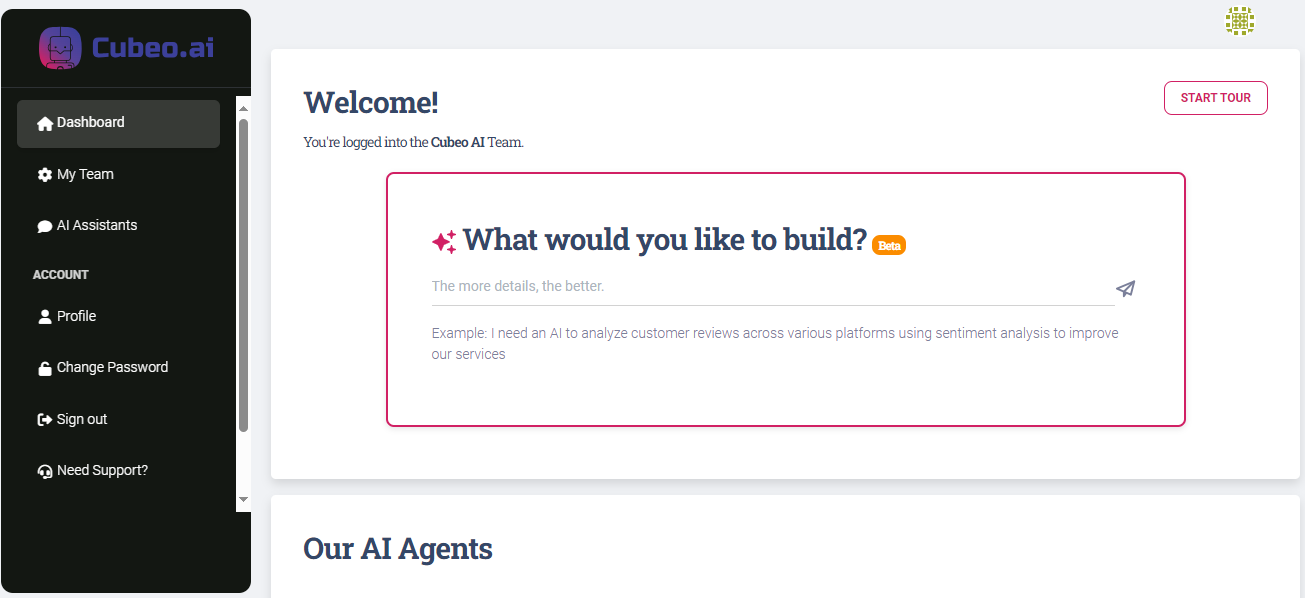Click the Change Password lock icon

(44, 368)
